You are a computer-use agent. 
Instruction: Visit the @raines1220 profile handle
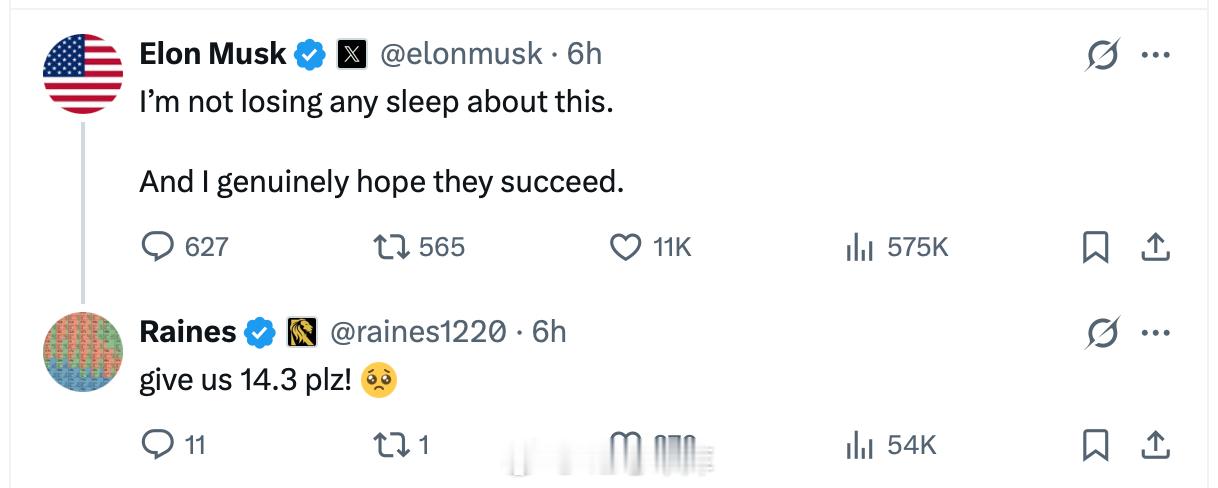point(417,331)
